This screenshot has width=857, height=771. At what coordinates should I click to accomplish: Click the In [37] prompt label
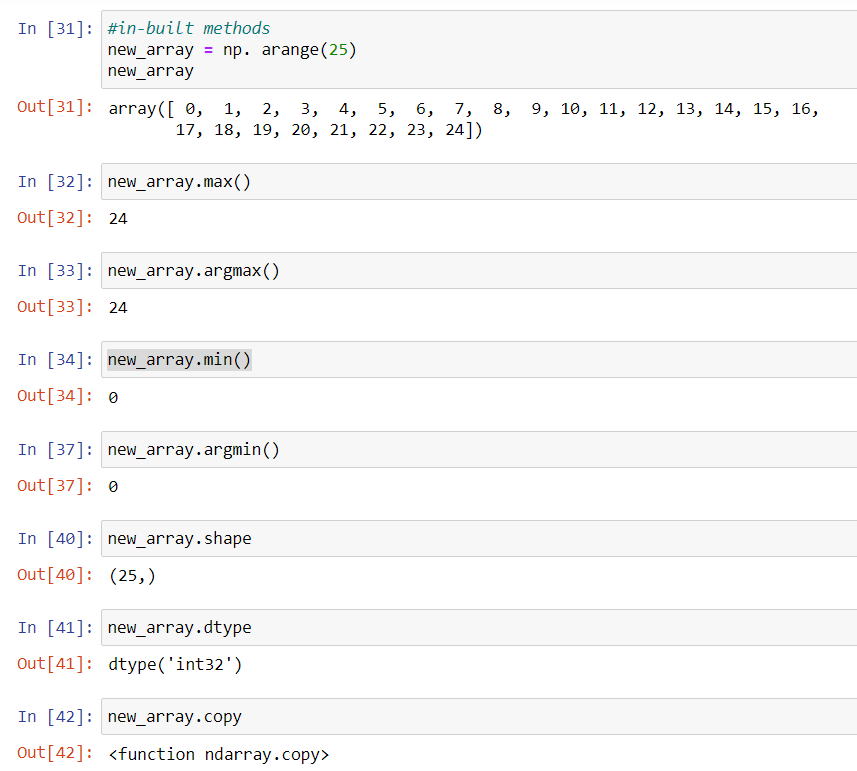[55, 449]
